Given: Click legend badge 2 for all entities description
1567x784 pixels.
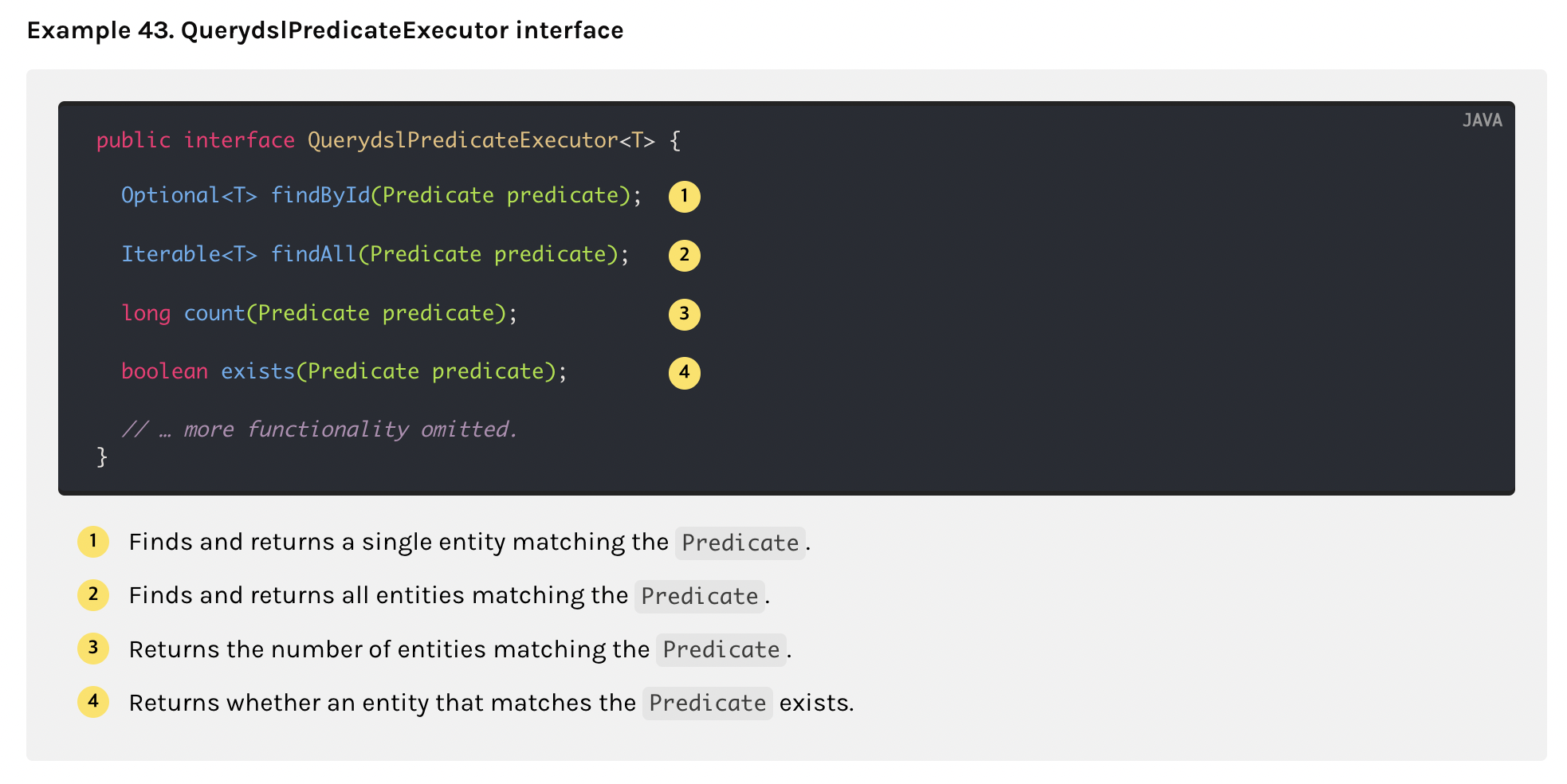Looking at the screenshot, I should [x=93, y=595].
